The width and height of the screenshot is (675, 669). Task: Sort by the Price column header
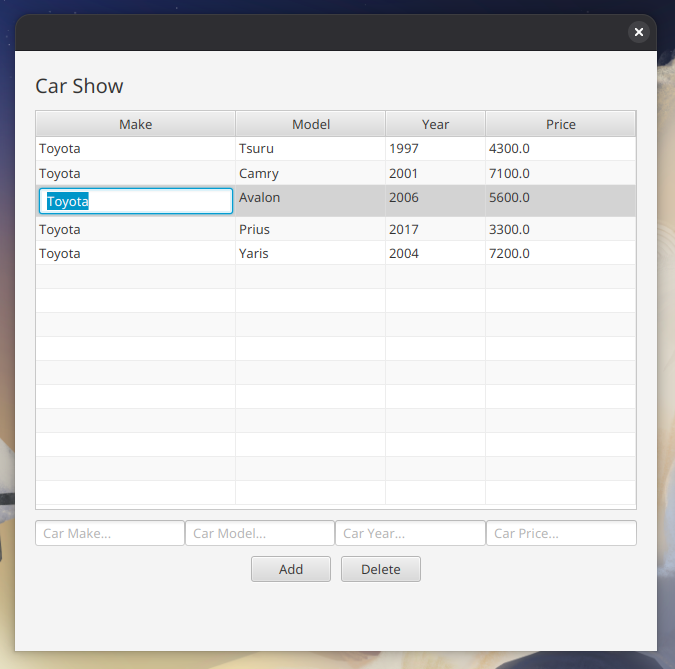pyautogui.click(x=560, y=124)
